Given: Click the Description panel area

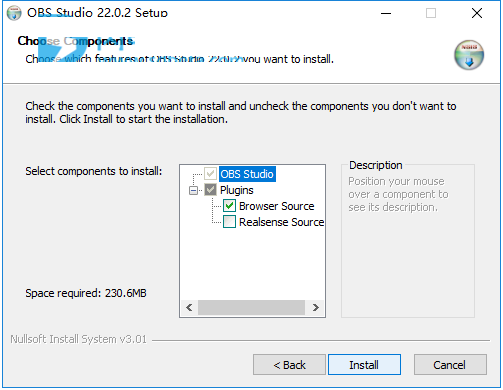Looking at the screenshot, I should click(408, 240).
